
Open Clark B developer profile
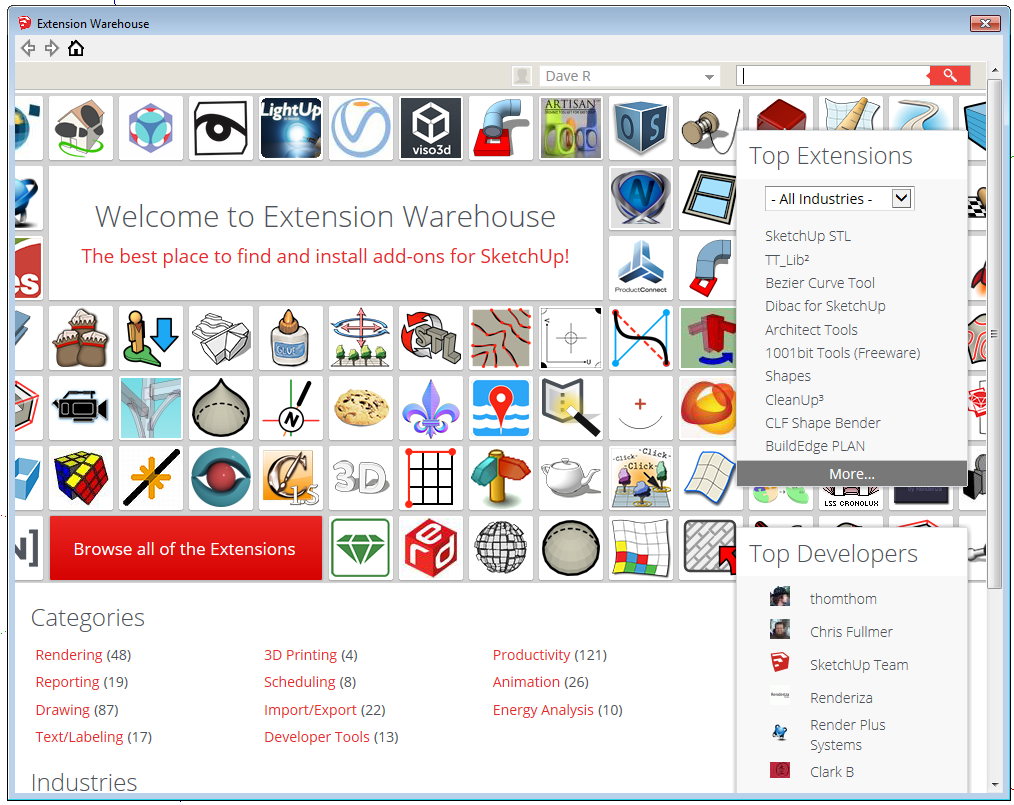coord(832,772)
